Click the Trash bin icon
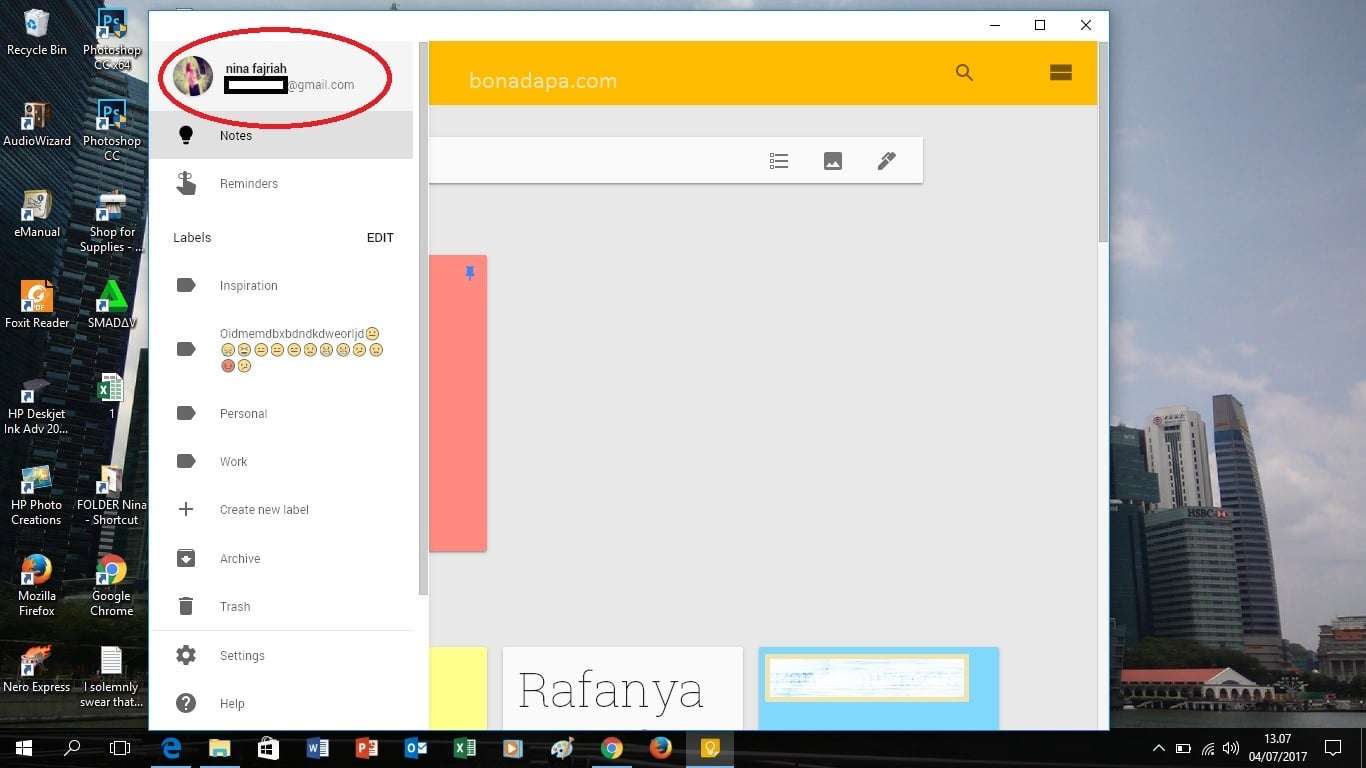 (186, 606)
